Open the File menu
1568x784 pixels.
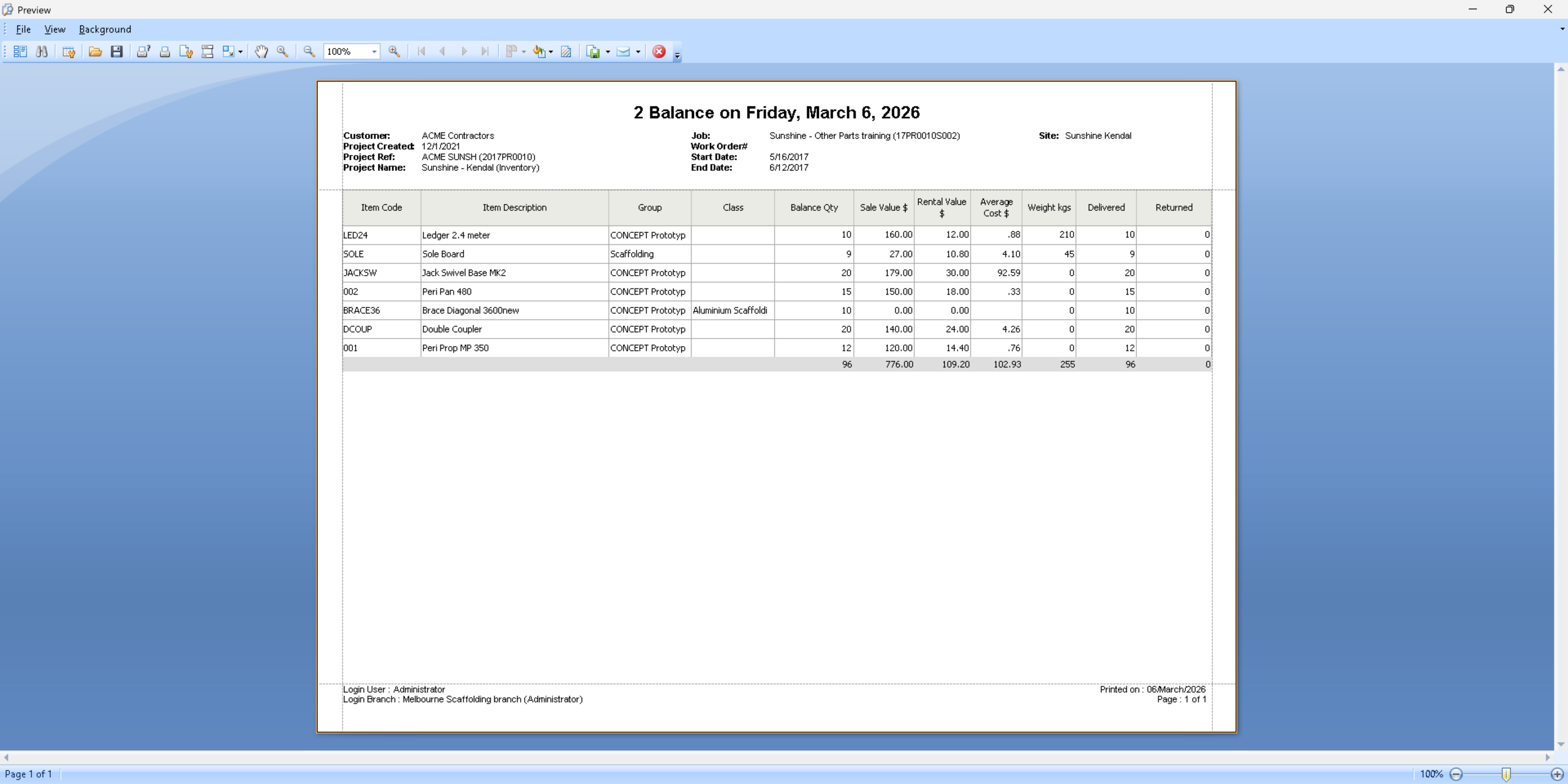click(x=23, y=29)
